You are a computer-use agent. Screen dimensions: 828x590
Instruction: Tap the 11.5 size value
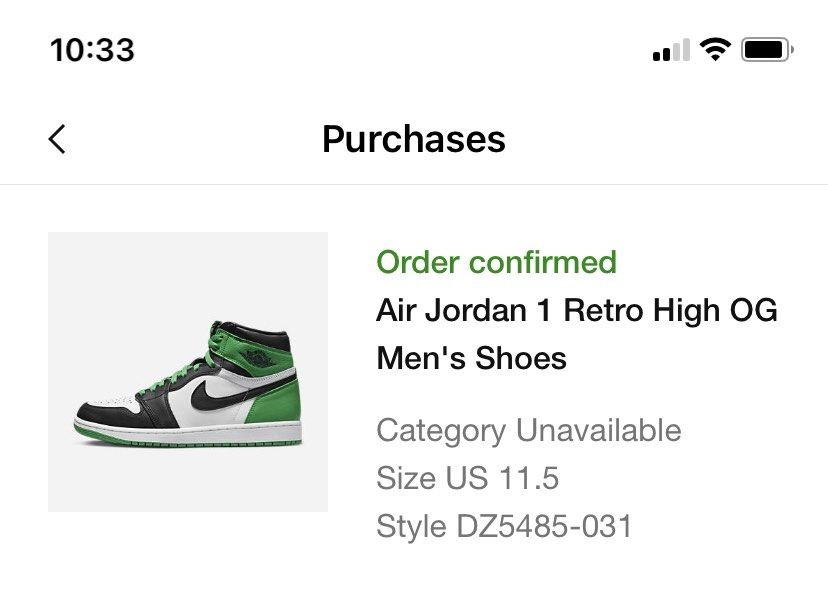pos(528,478)
